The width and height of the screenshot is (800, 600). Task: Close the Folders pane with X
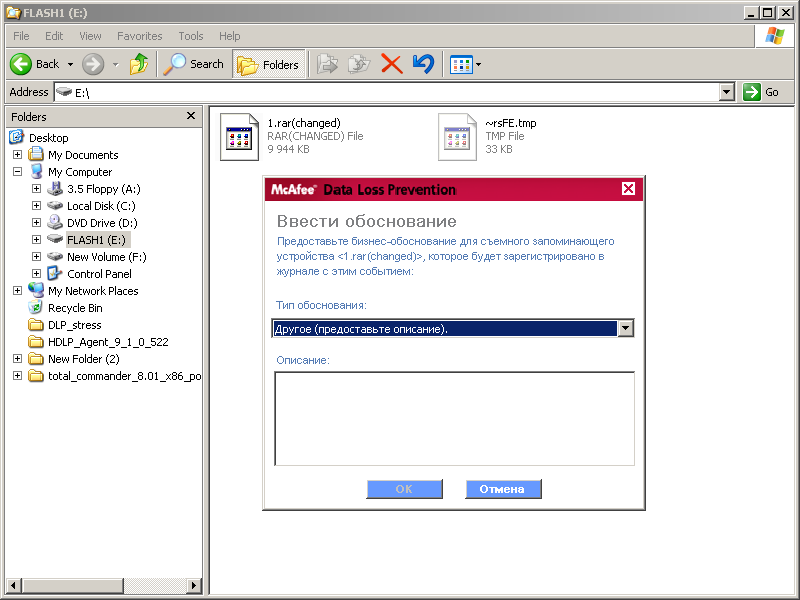click(x=191, y=116)
